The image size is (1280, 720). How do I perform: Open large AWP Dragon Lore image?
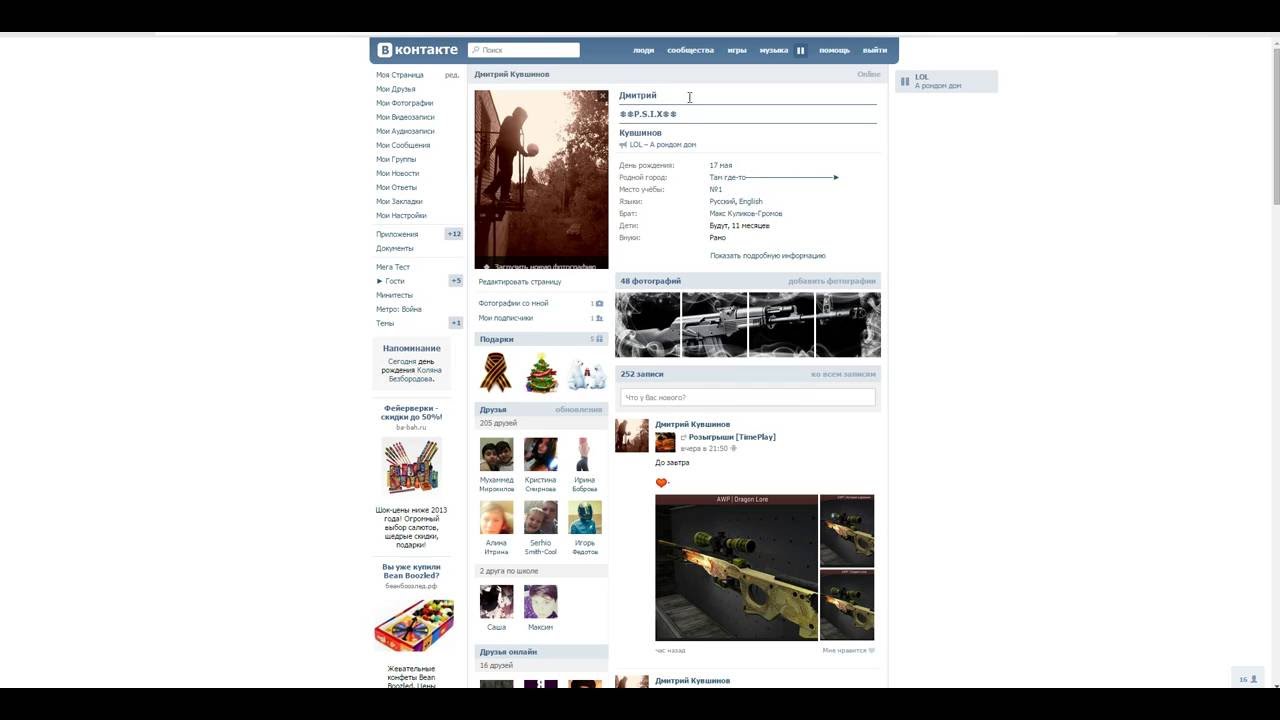click(737, 568)
